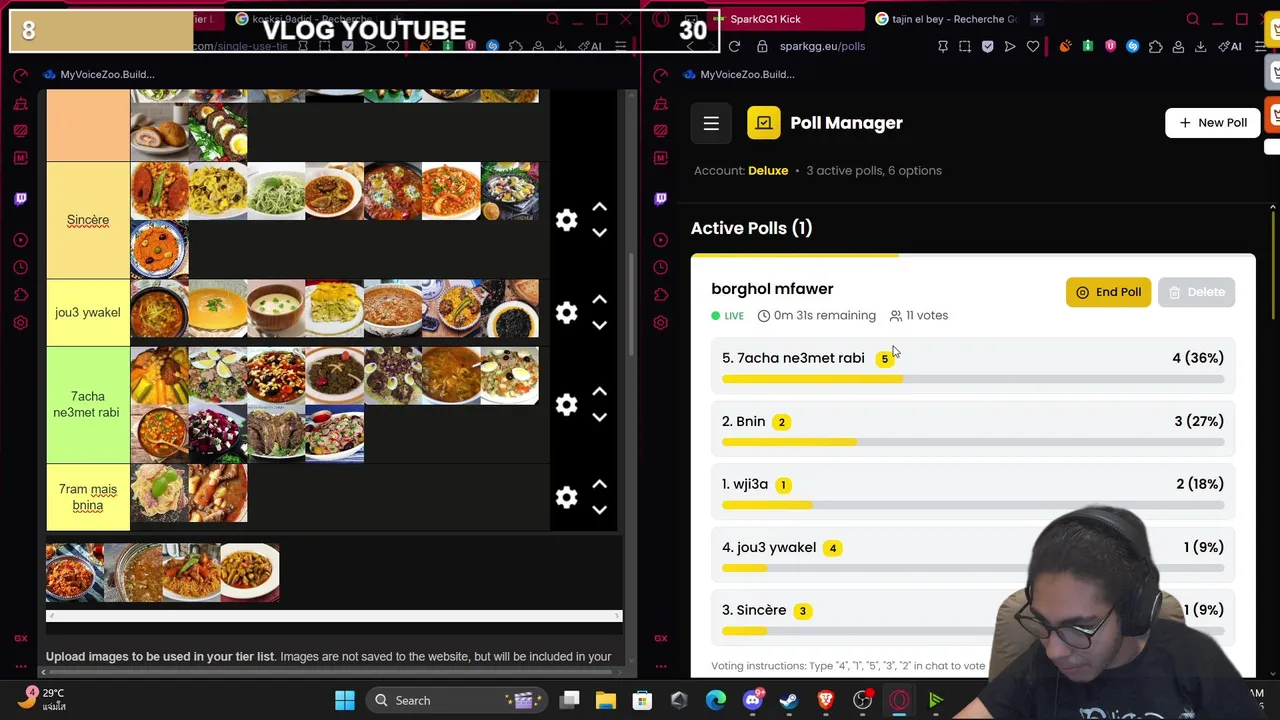This screenshot has width=1280, height=720.
Task: Click the Deluxe account label
Action: pos(768,171)
